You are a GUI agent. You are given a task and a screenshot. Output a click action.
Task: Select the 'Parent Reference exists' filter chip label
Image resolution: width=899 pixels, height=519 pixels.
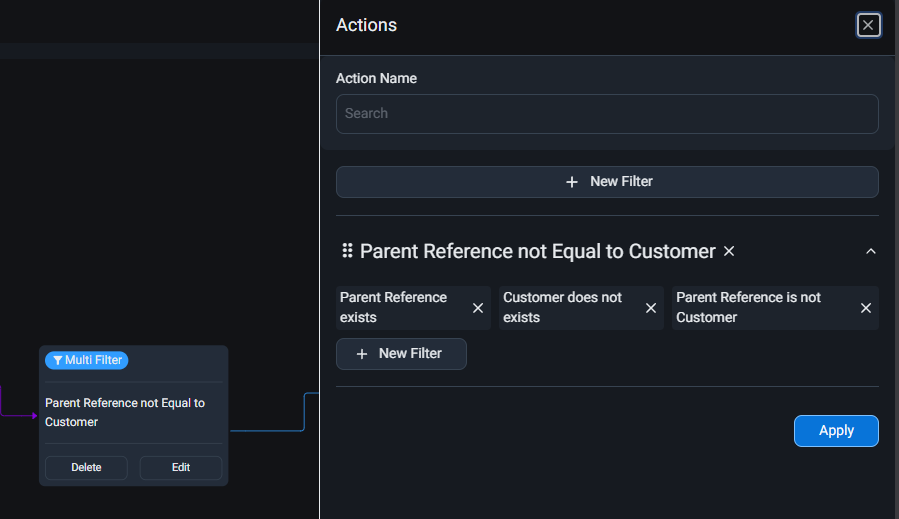393,307
